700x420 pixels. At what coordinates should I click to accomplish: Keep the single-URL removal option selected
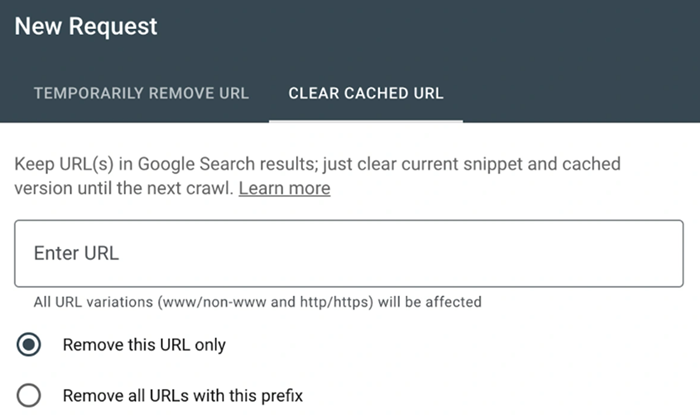coord(29,345)
